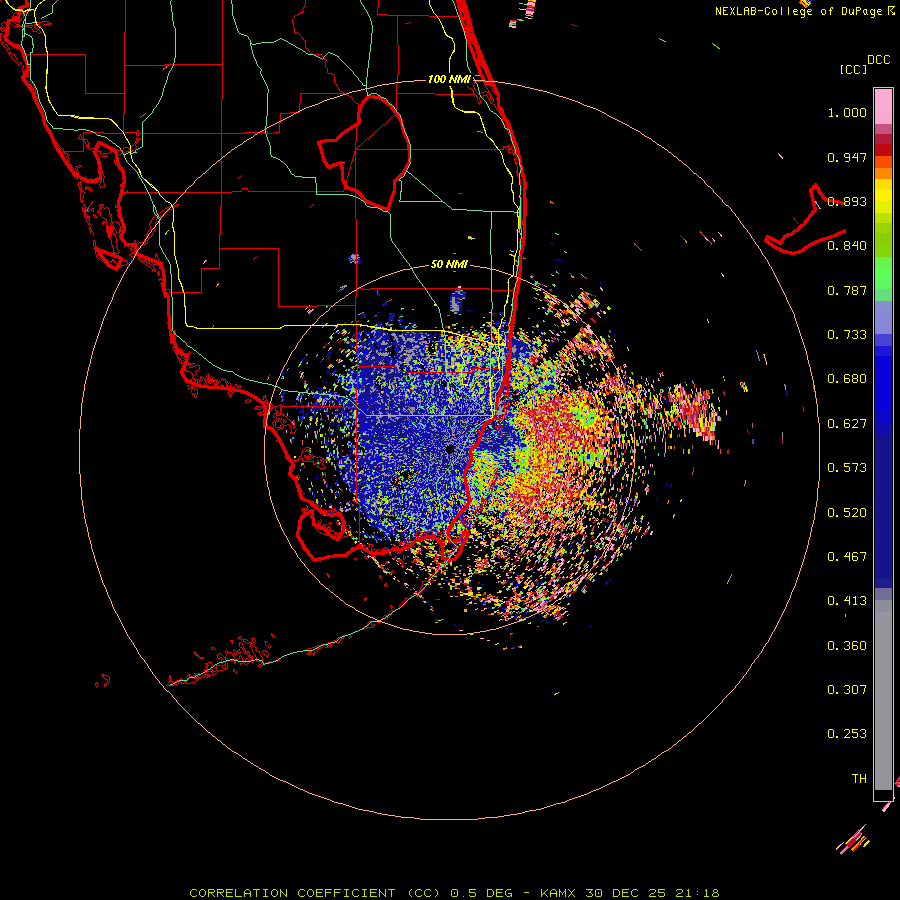Click the DCC label above the color scale
This screenshot has height=900, width=900.
pos(878,60)
